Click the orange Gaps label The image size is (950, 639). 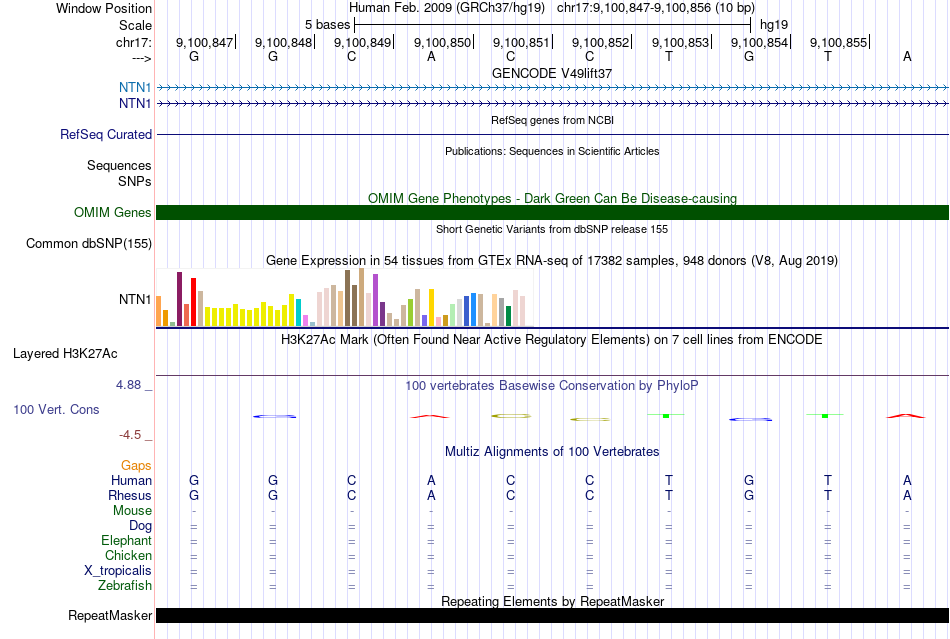click(x=136, y=465)
